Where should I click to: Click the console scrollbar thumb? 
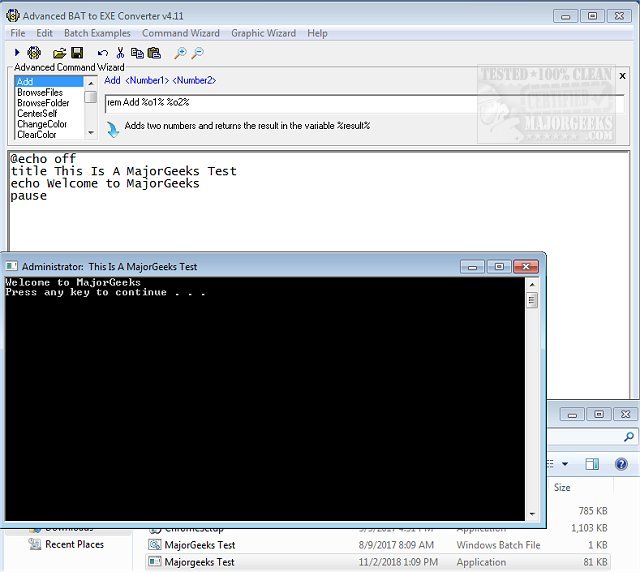(532, 301)
